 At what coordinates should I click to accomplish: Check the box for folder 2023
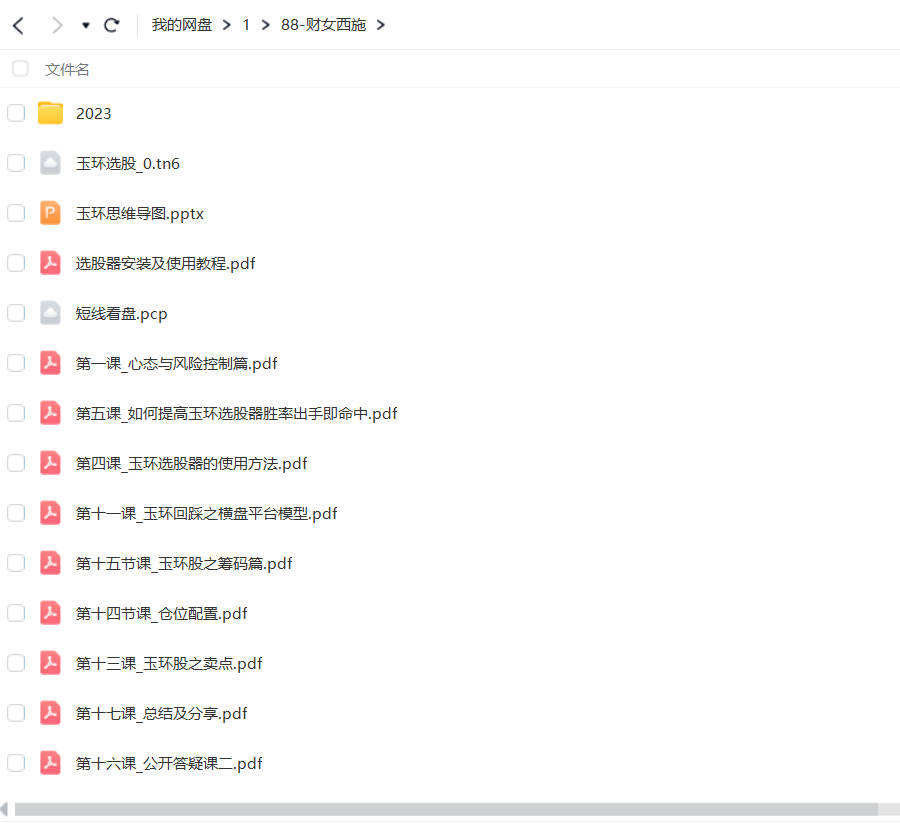click(16, 113)
